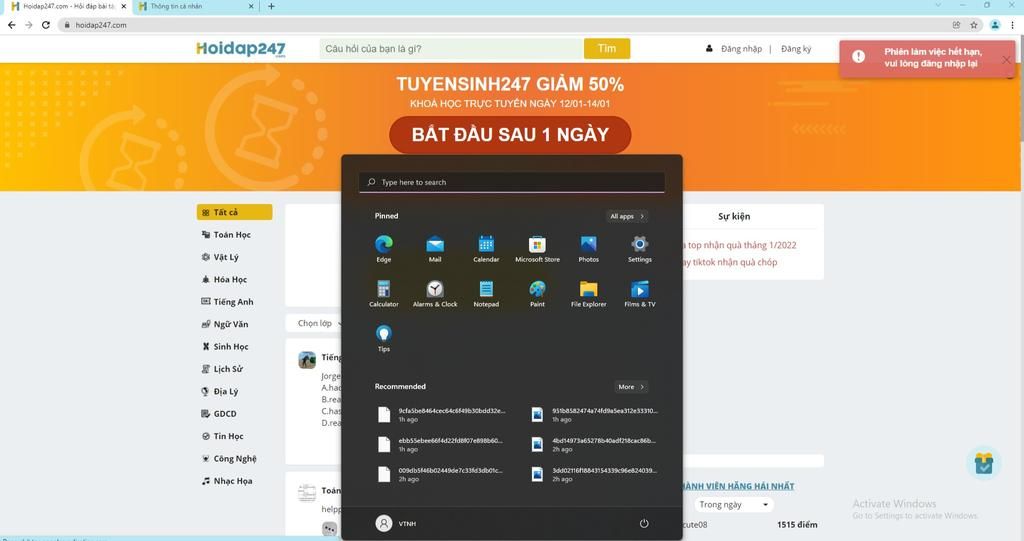Select Tất cả category
The image size is (1024, 541).
click(234, 212)
